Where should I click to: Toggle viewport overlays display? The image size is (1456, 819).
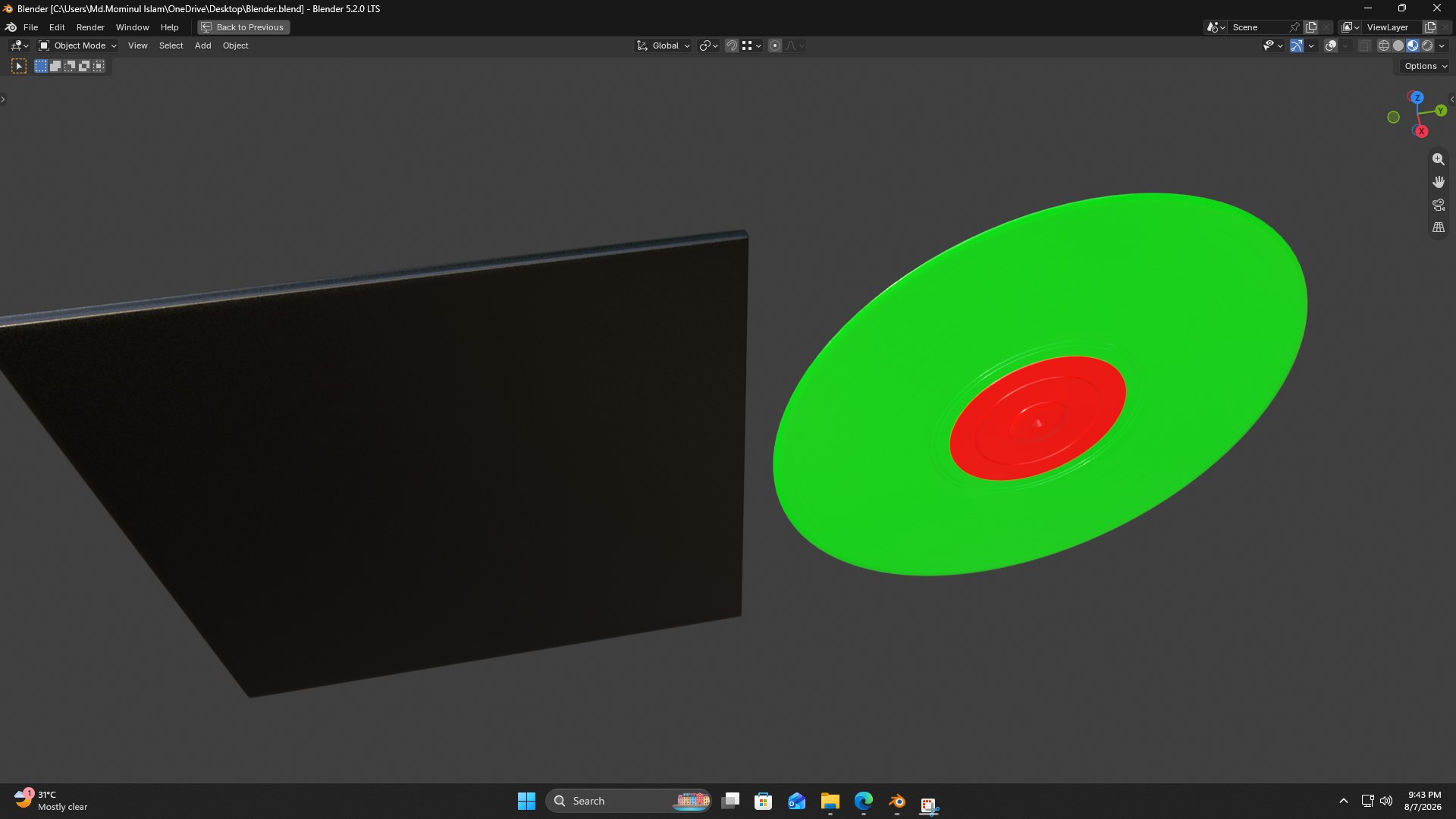1331,46
